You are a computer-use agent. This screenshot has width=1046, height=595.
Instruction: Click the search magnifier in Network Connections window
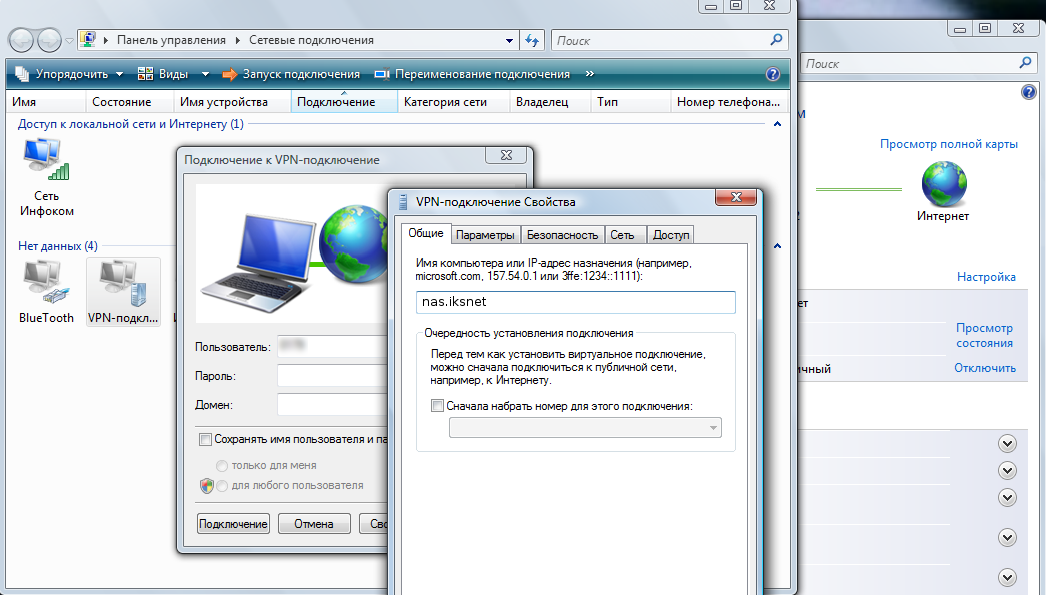[776, 40]
